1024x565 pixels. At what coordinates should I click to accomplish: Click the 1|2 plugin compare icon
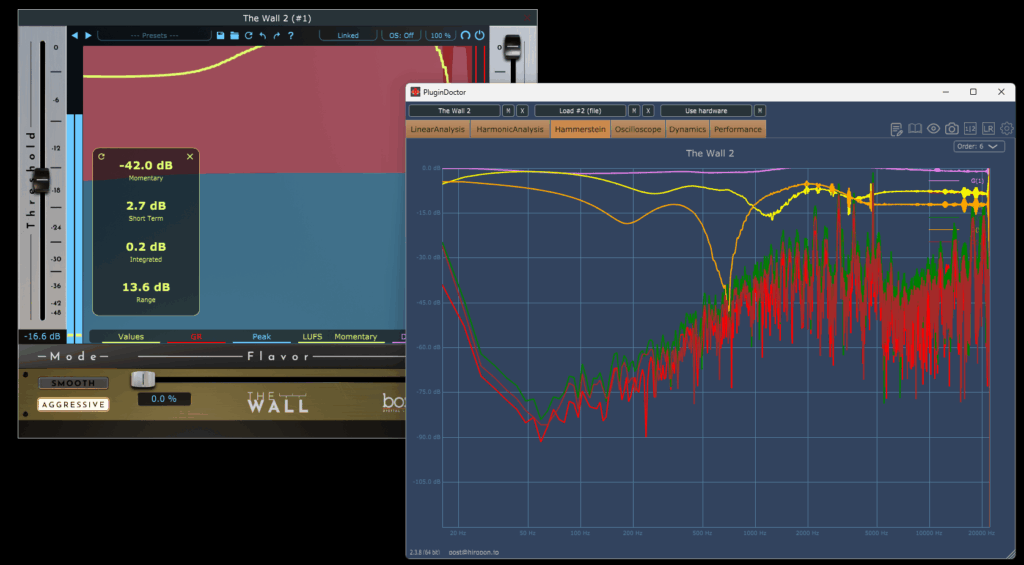970,129
